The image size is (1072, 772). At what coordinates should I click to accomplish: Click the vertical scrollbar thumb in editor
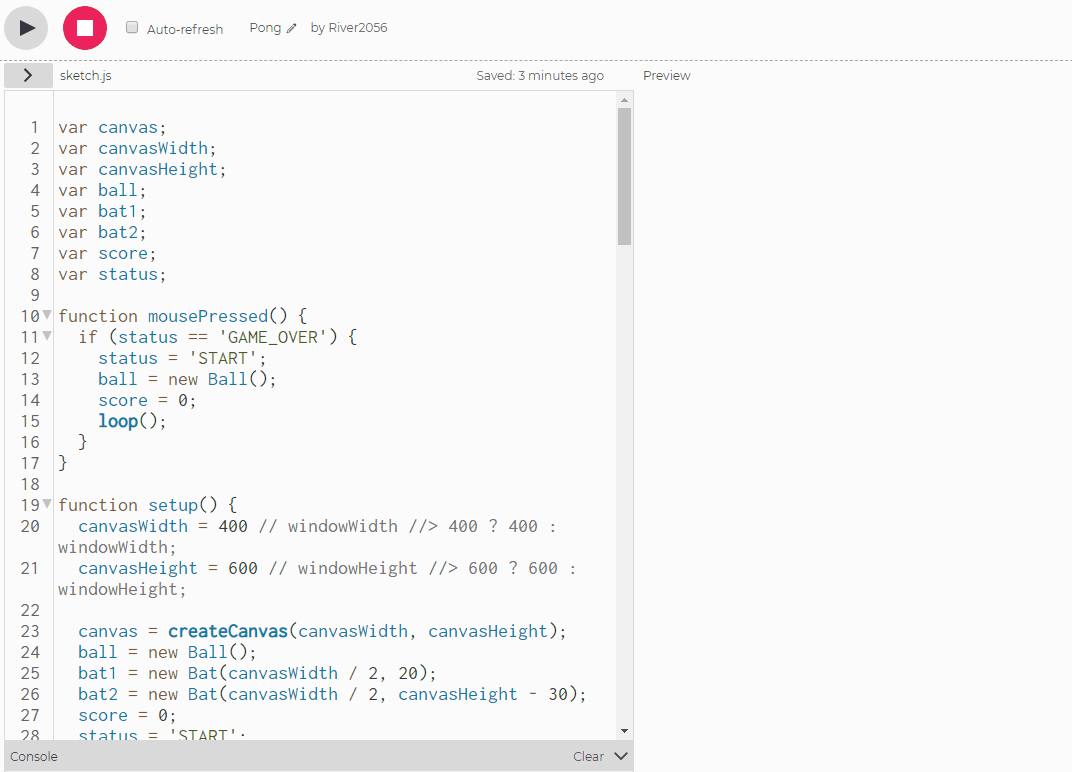624,176
